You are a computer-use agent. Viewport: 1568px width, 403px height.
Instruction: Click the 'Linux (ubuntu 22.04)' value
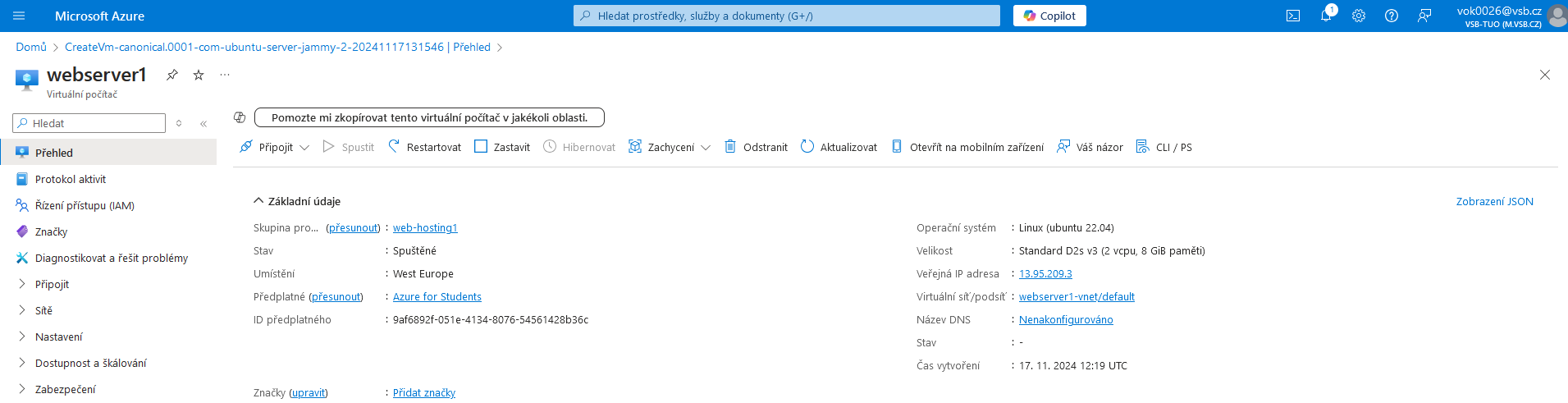click(1067, 227)
